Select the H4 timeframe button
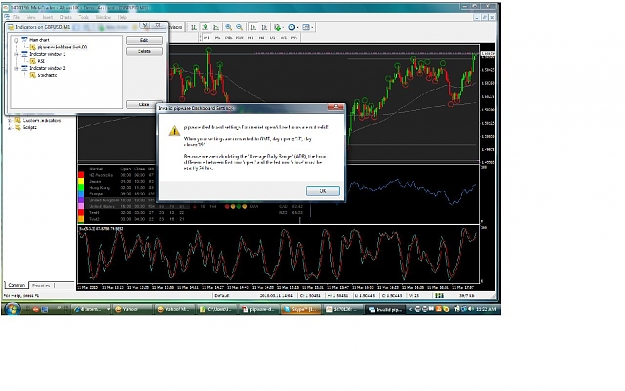This screenshot has height=391, width=625. [261, 38]
